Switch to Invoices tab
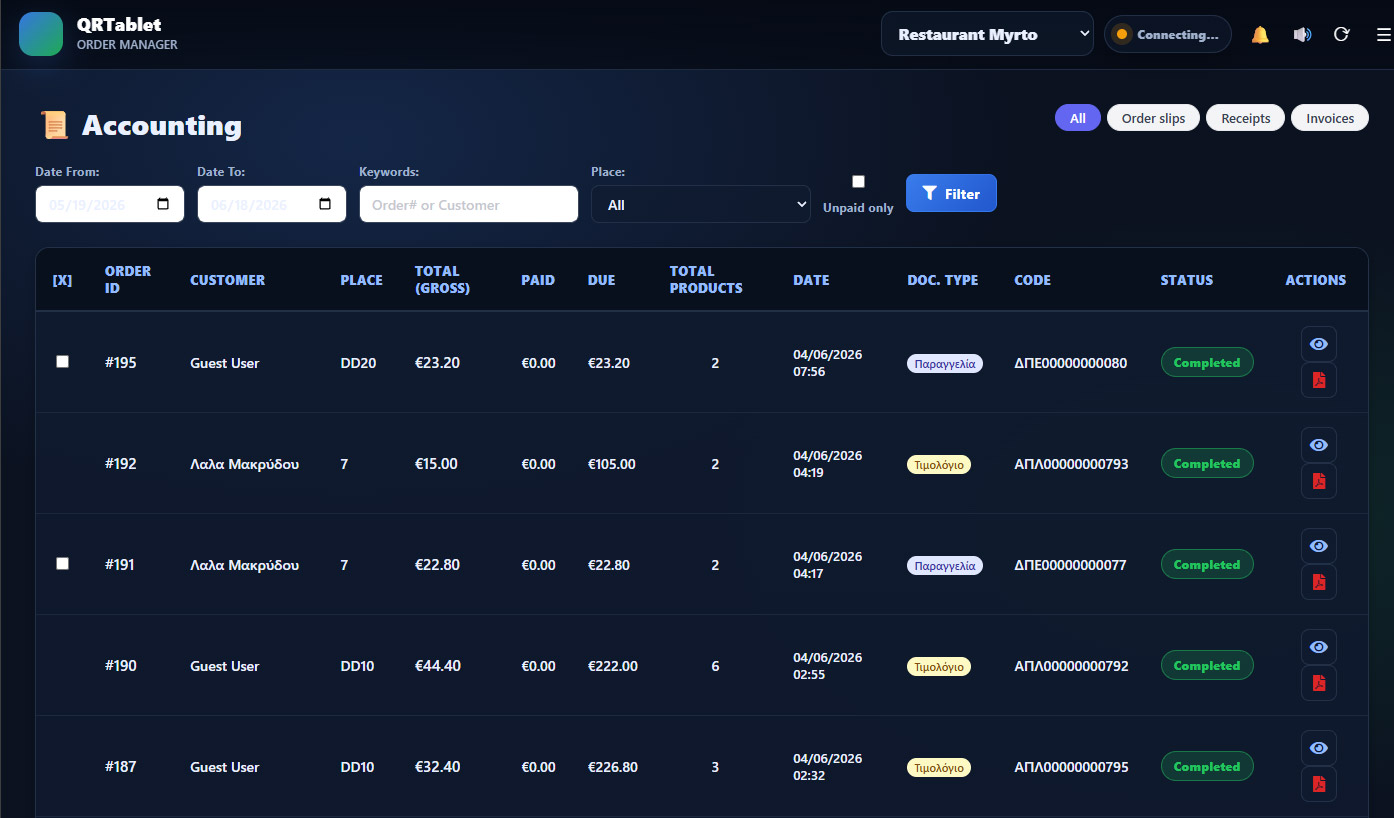 click(x=1330, y=118)
